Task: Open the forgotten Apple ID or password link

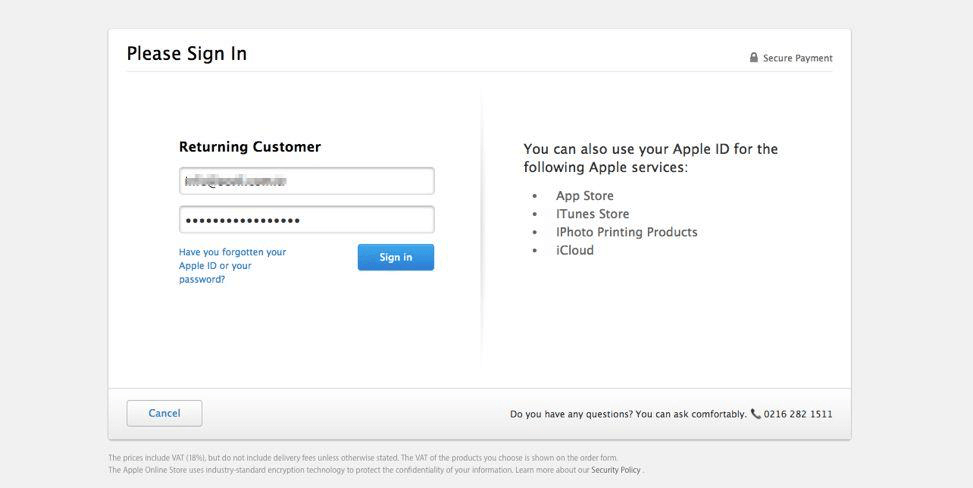Action: (232, 266)
